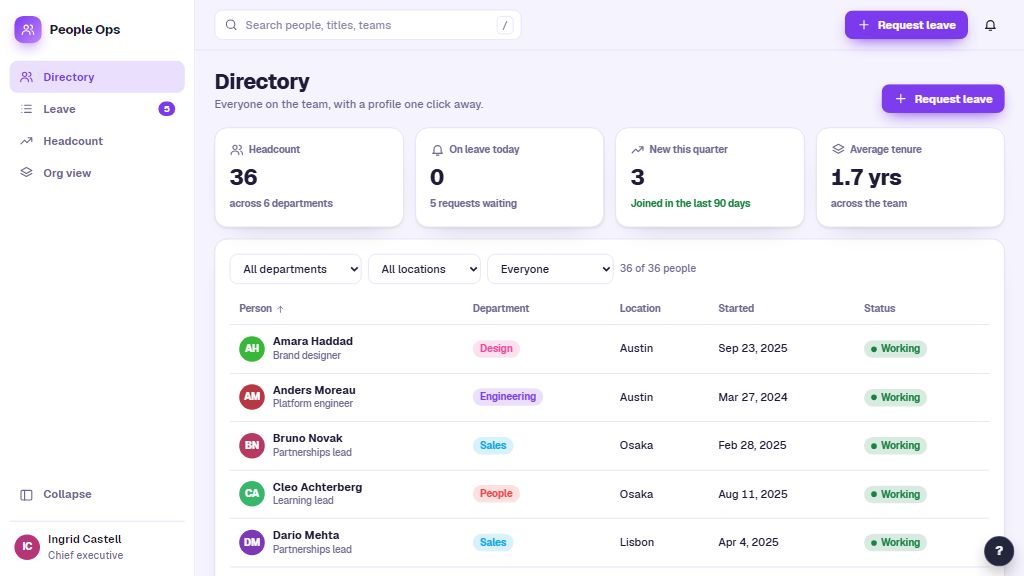Click the Design department tag
Viewport: 1024px width, 576px height.
click(496, 349)
